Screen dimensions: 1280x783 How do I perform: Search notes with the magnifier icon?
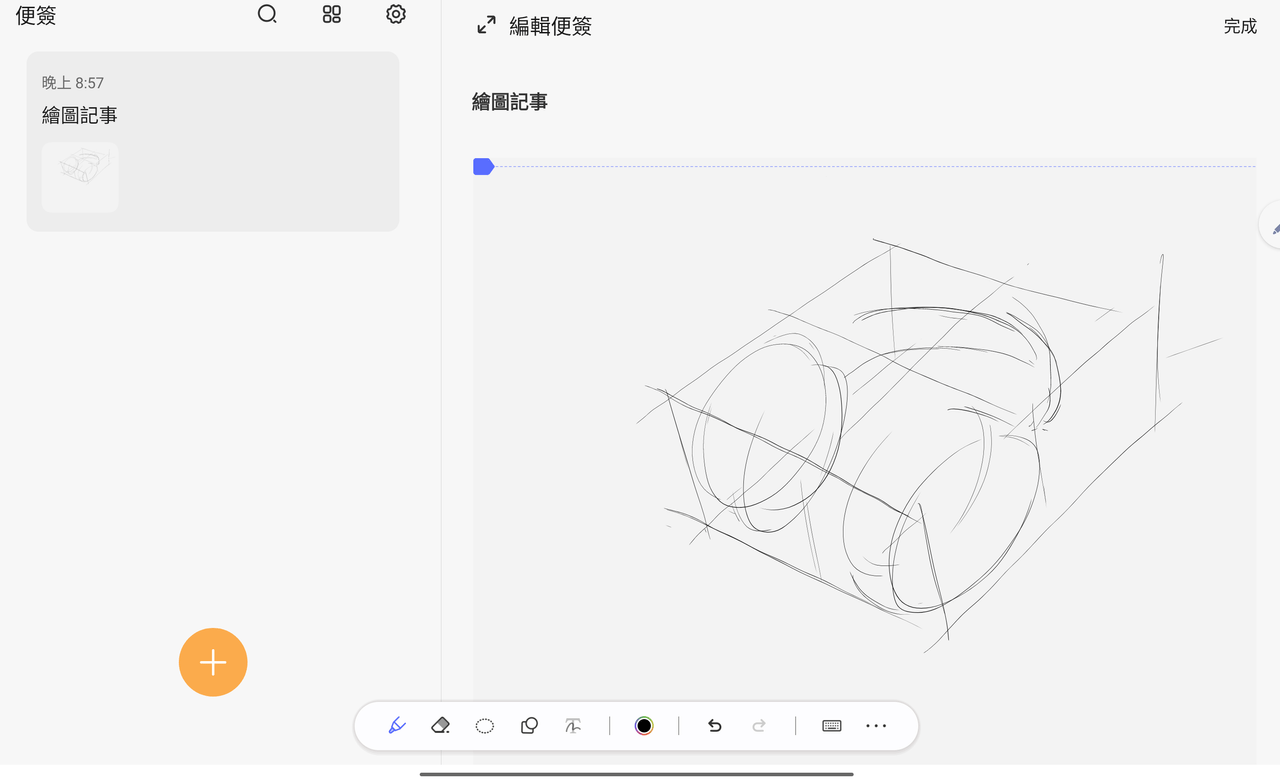(x=267, y=14)
